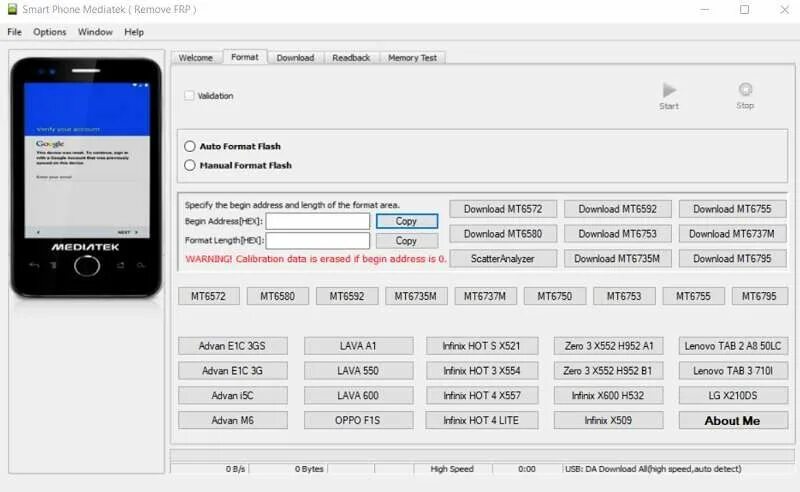Open the ScatterAnalyzer button
The height and width of the screenshot is (492, 800).
click(503, 259)
